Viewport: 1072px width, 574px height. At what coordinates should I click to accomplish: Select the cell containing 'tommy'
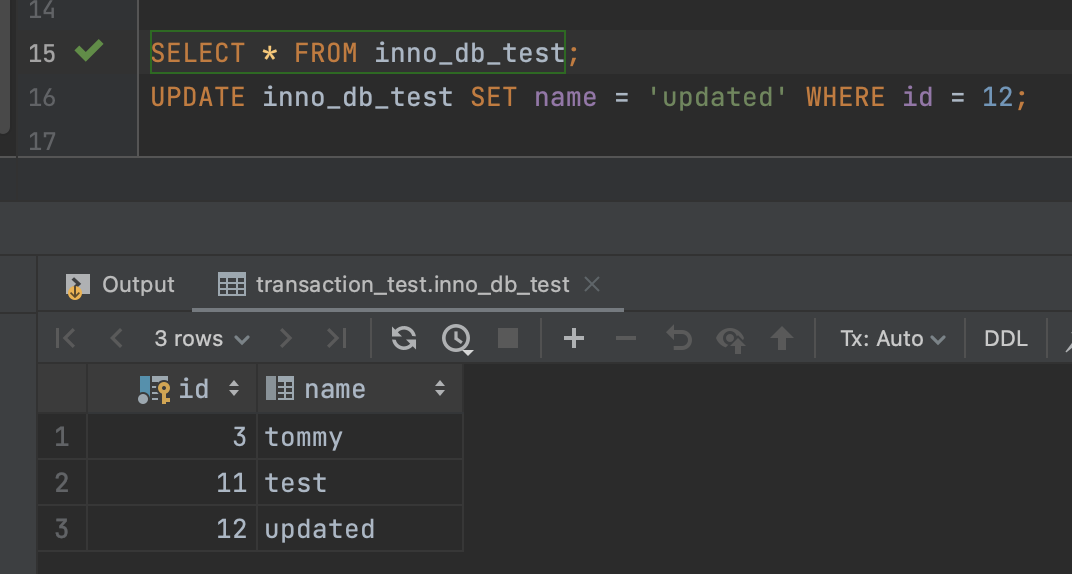(x=358, y=437)
